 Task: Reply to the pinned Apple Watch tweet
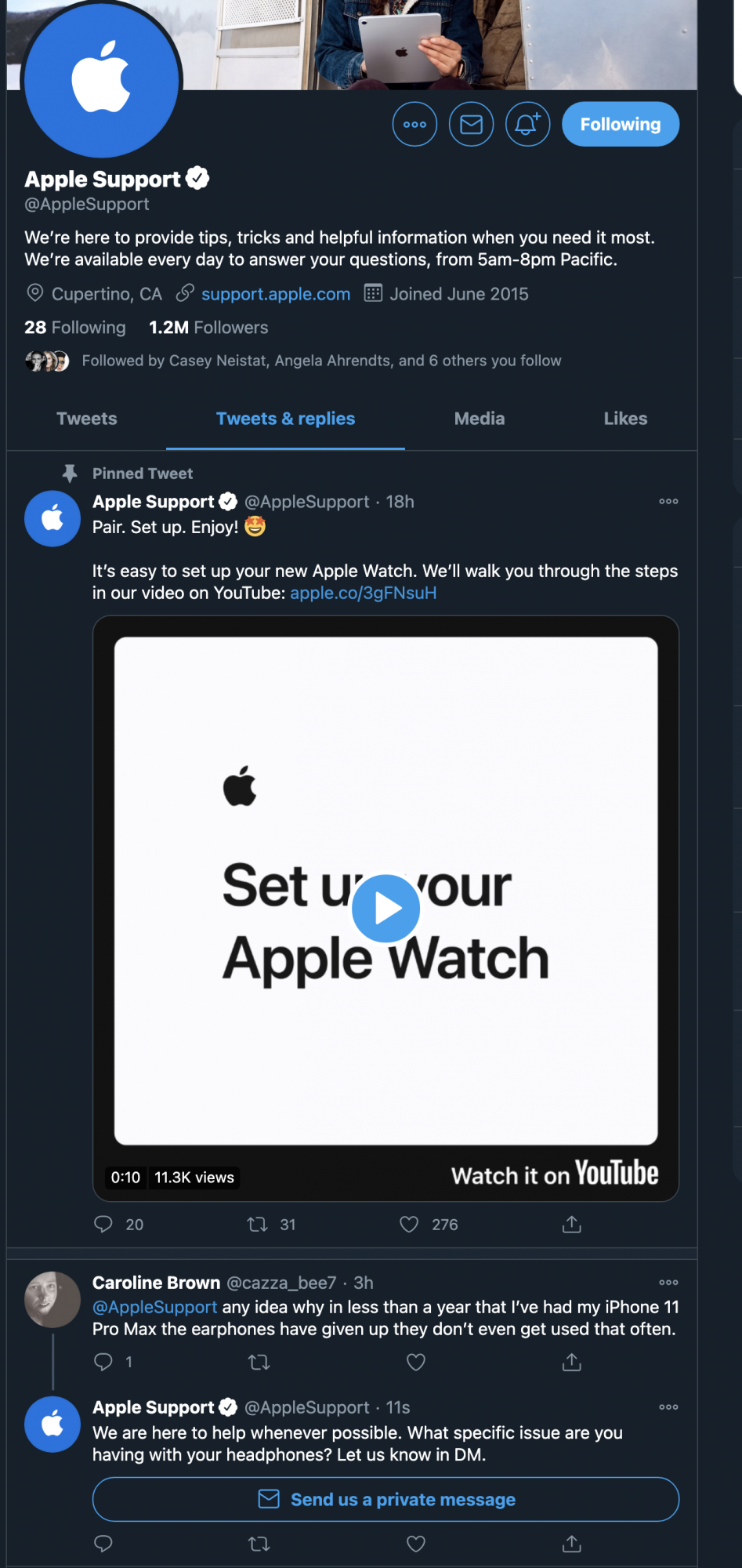103,1224
